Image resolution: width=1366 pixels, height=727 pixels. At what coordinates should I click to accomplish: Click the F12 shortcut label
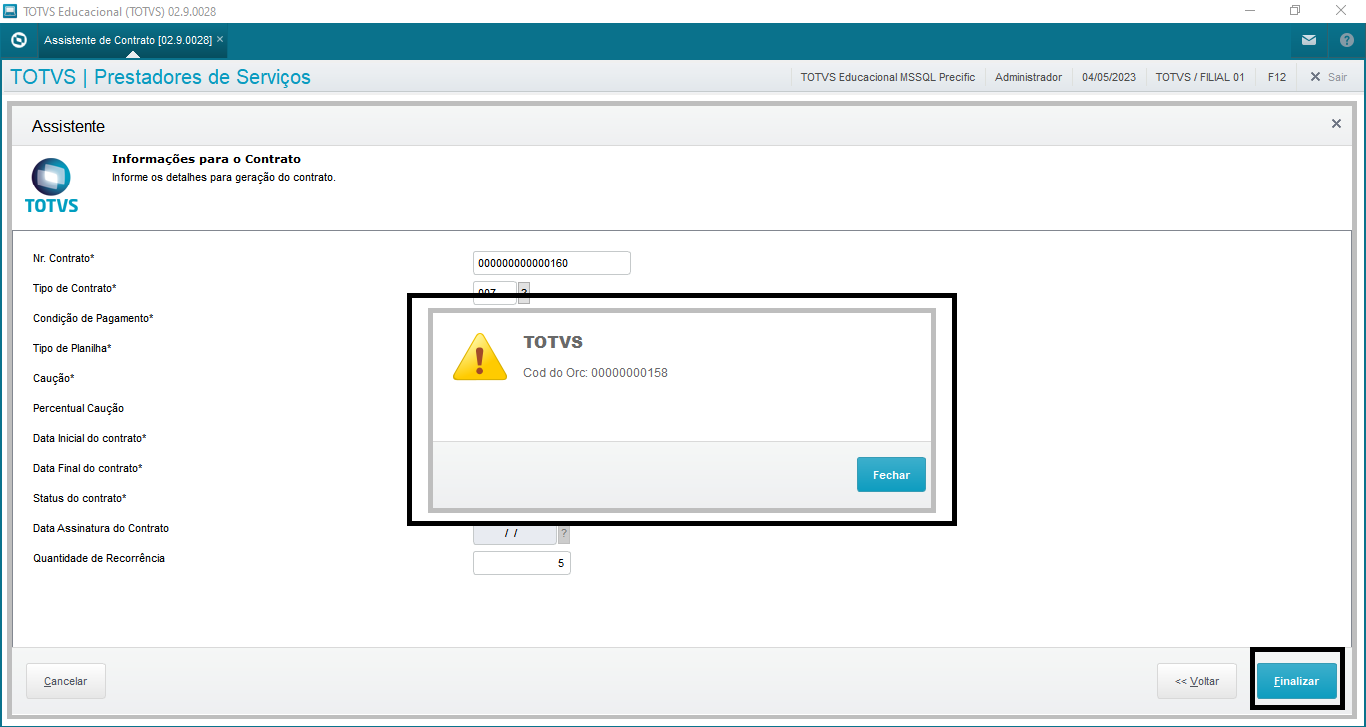click(1276, 77)
